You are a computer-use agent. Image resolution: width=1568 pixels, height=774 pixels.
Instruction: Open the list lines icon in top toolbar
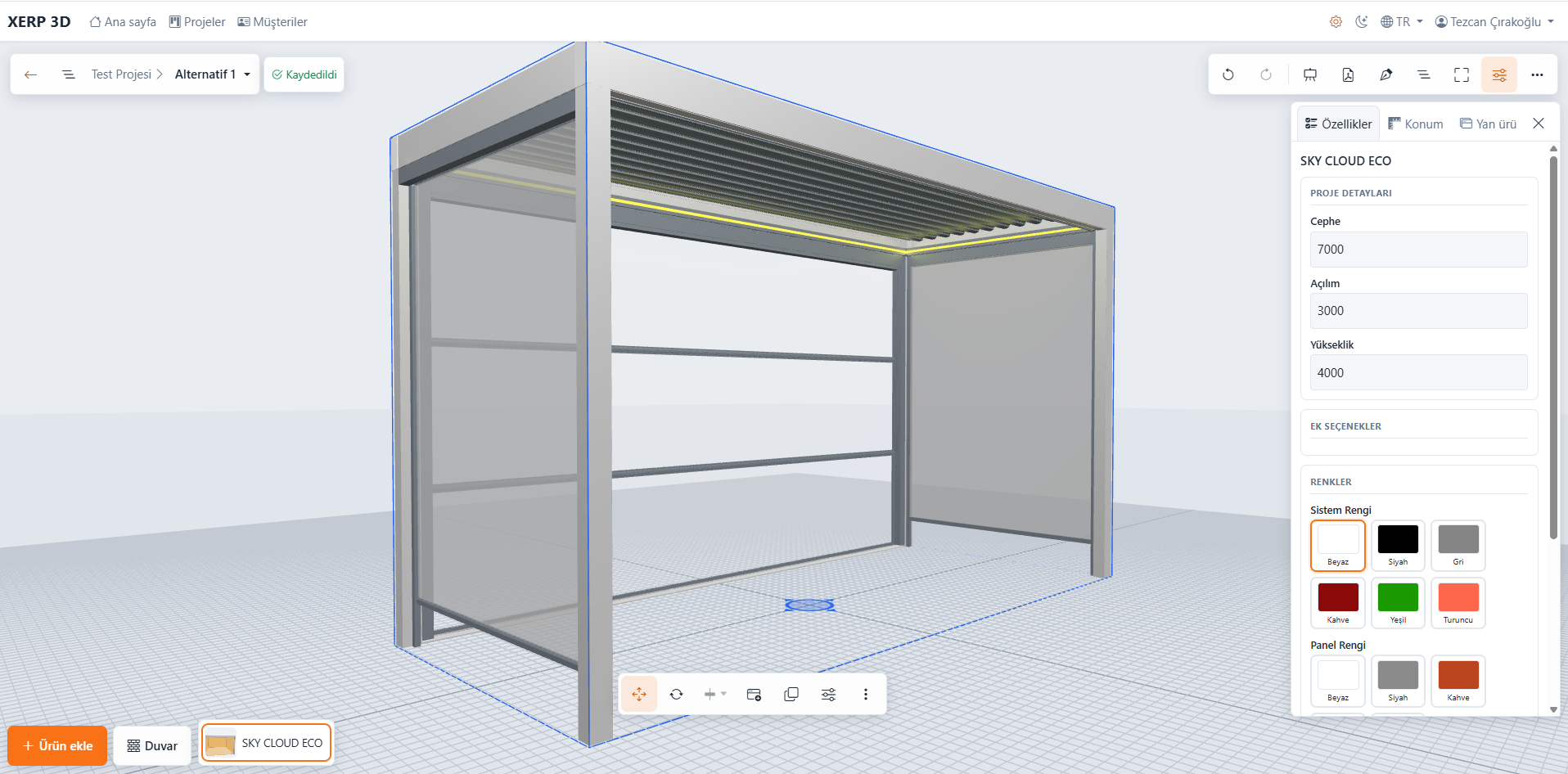[1424, 74]
